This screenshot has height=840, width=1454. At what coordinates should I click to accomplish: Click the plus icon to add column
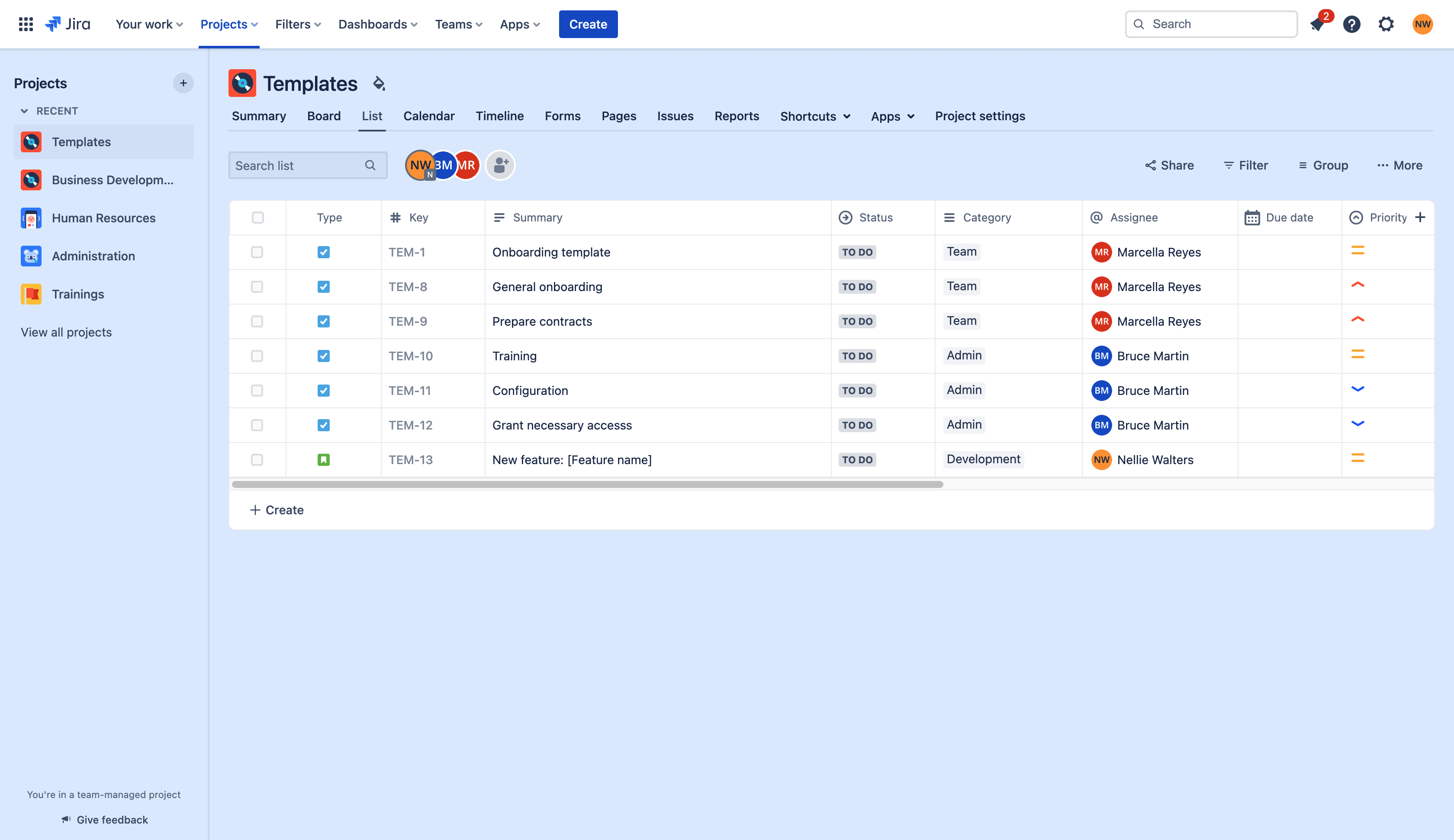coord(1421,218)
